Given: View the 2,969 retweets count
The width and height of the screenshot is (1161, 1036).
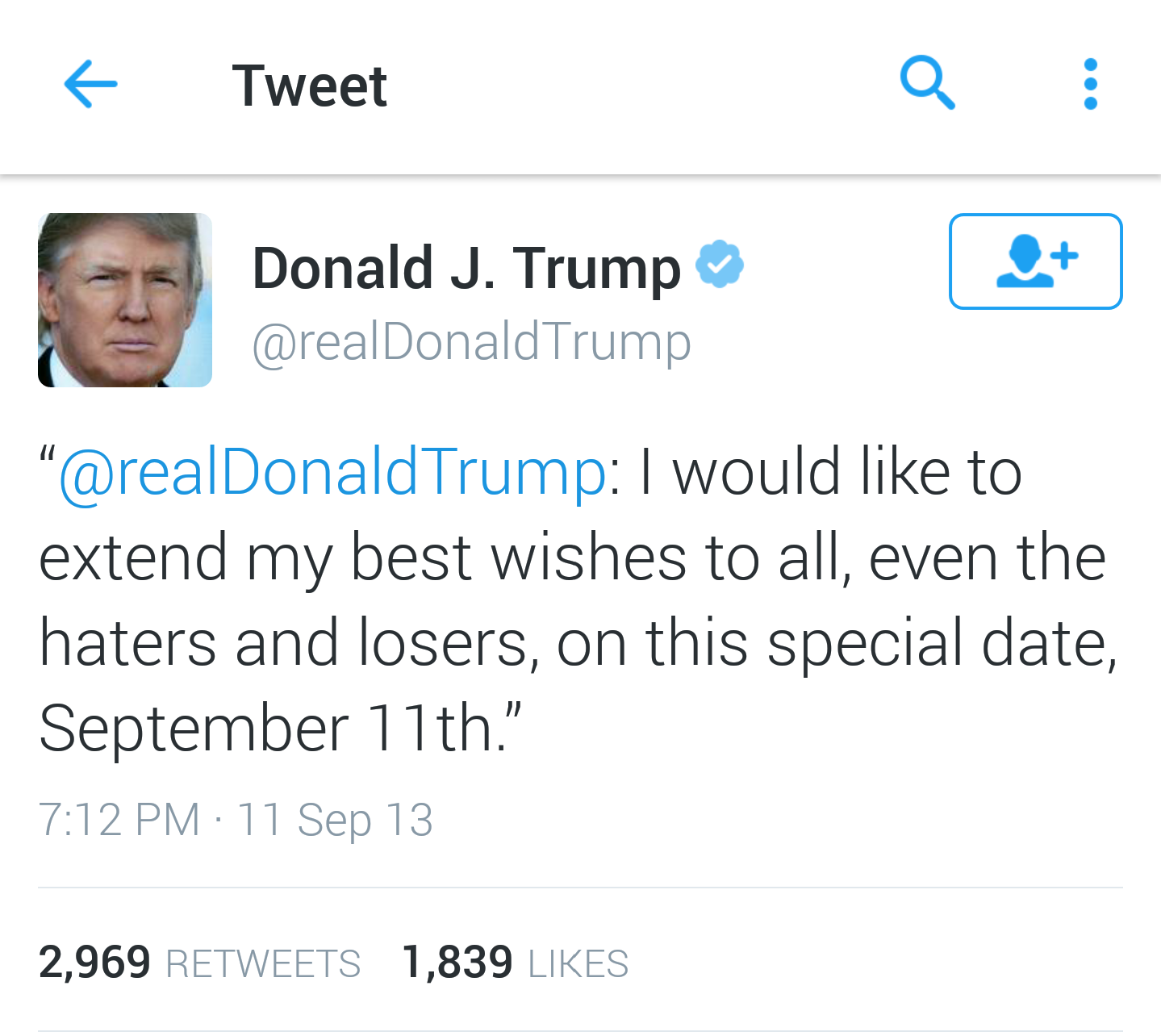Looking at the screenshot, I should (x=94, y=962).
